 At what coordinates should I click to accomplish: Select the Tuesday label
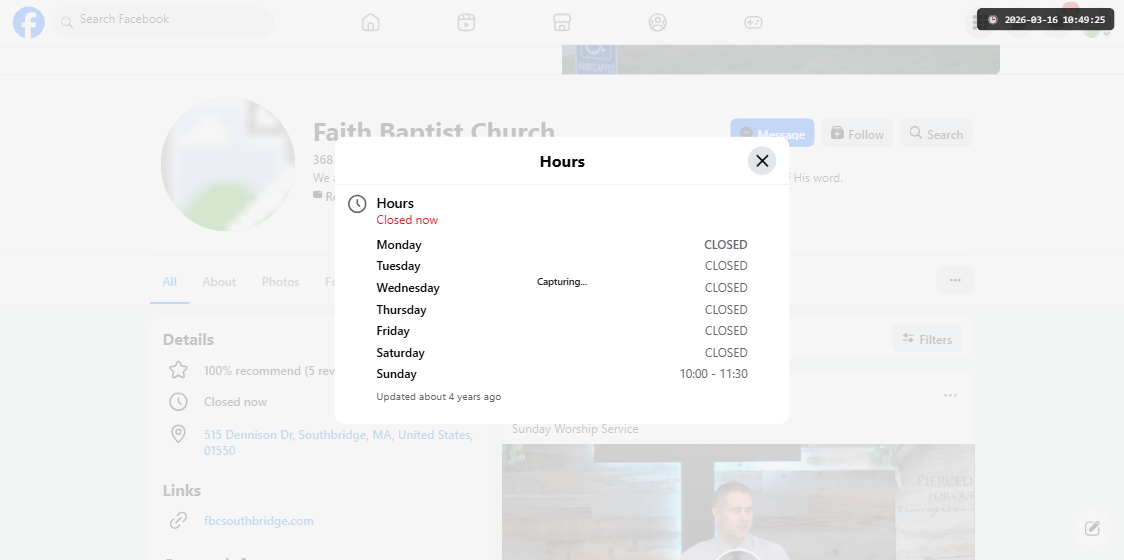[x=399, y=266]
